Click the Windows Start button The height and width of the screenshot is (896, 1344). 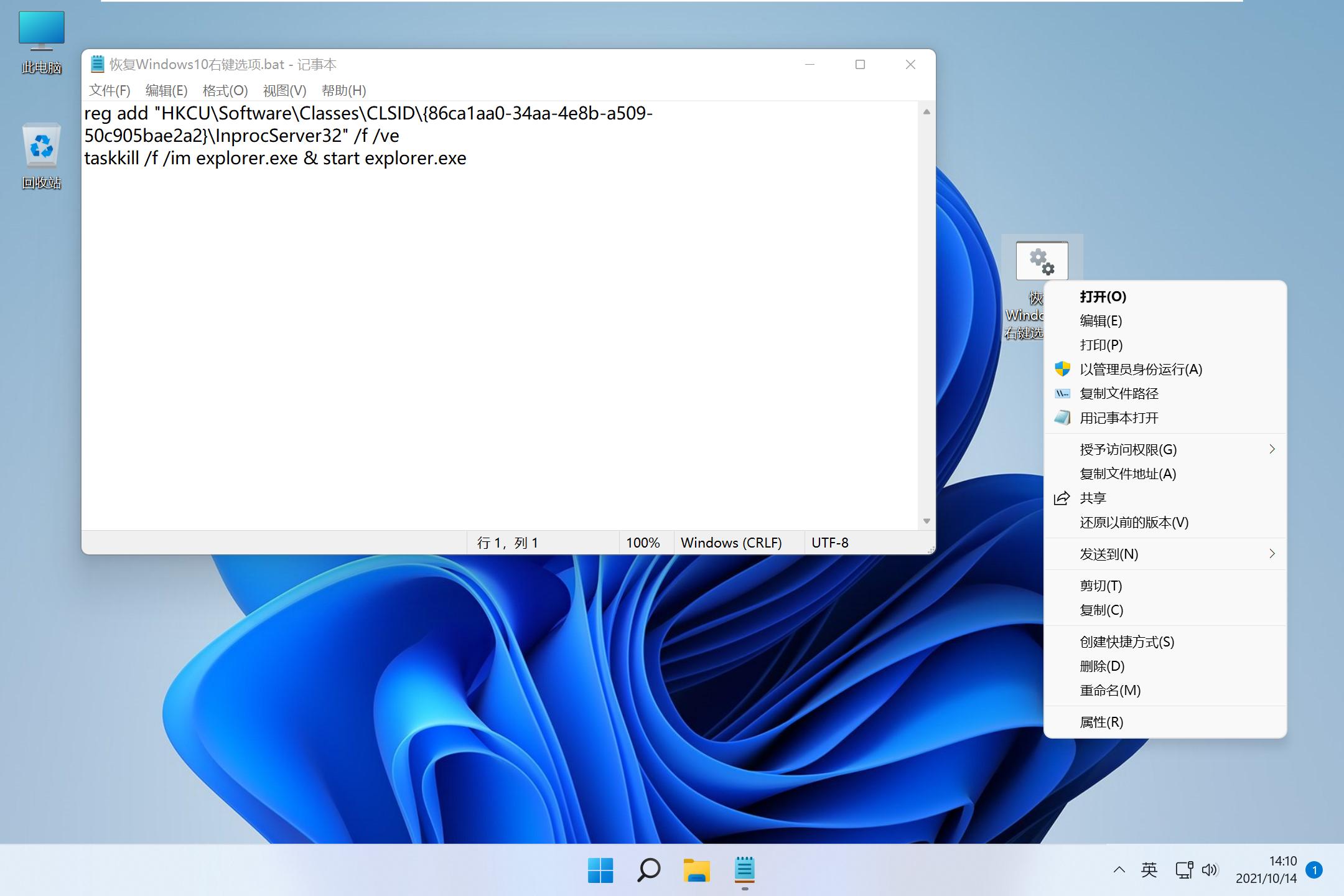coord(600,870)
